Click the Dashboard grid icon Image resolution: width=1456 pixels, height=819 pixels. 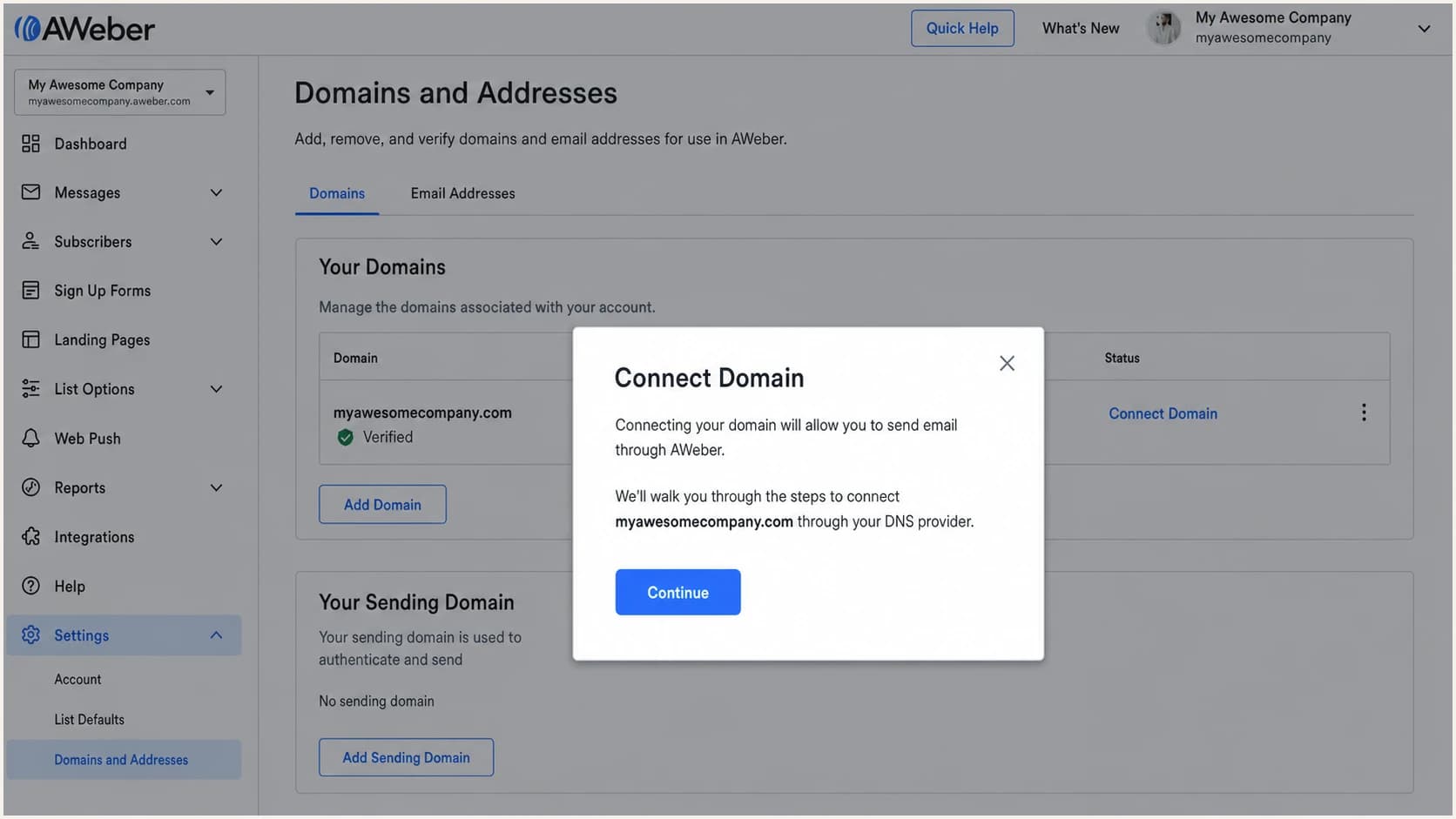(x=30, y=144)
